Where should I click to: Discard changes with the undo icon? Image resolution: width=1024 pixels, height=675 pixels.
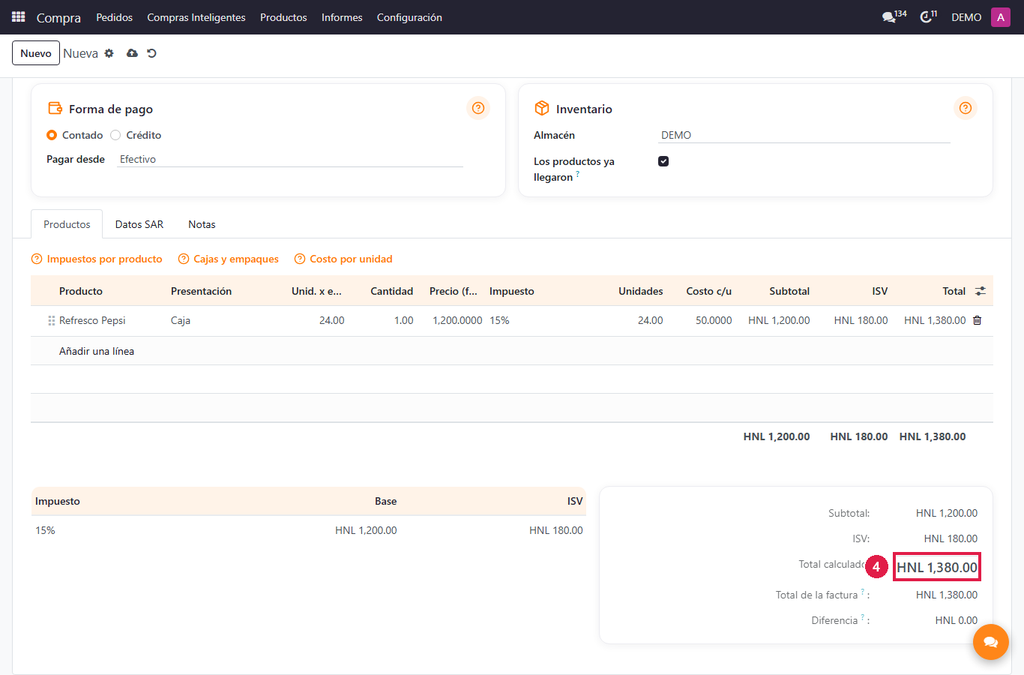(152, 54)
